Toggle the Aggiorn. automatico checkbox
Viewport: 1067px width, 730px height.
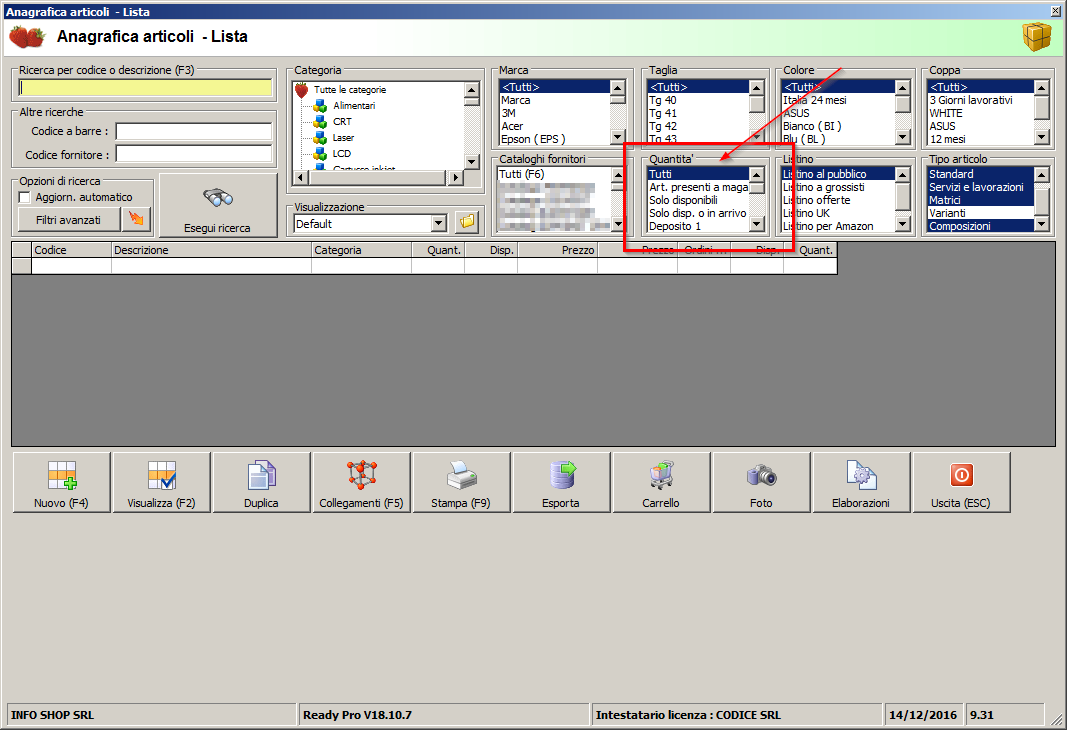tap(25, 197)
